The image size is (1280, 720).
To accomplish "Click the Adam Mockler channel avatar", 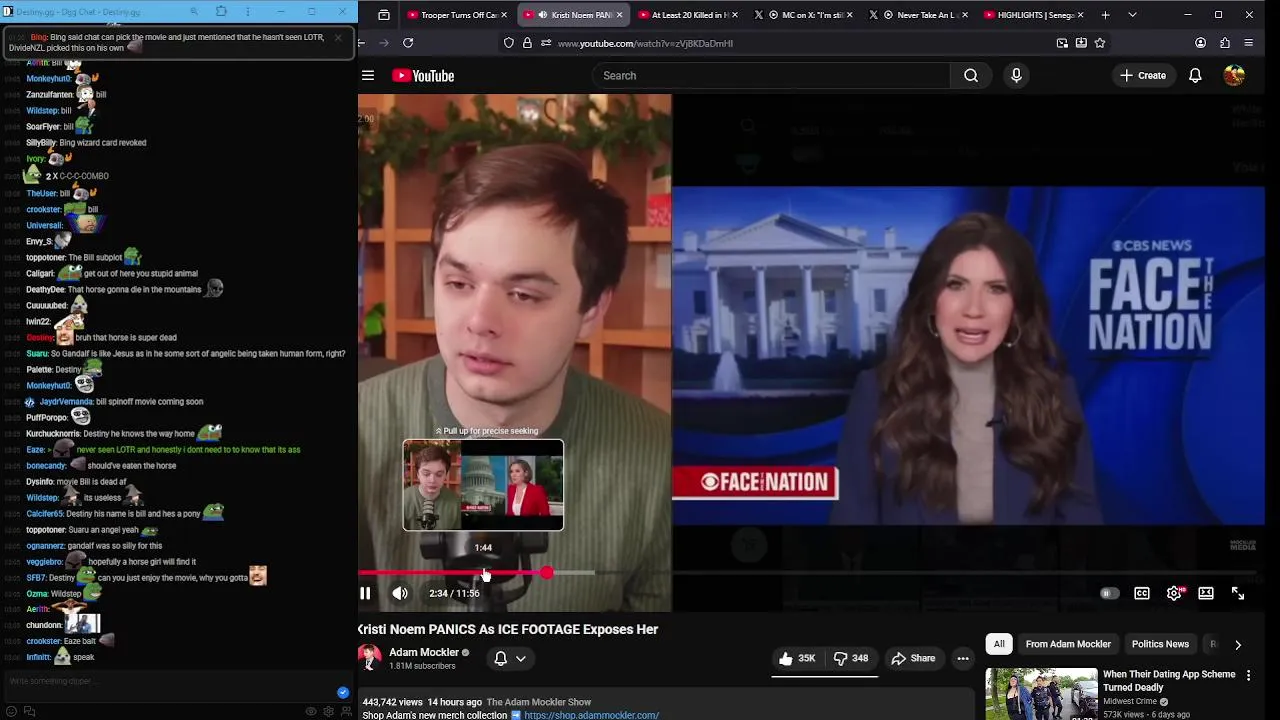I will (x=370, y=658).
